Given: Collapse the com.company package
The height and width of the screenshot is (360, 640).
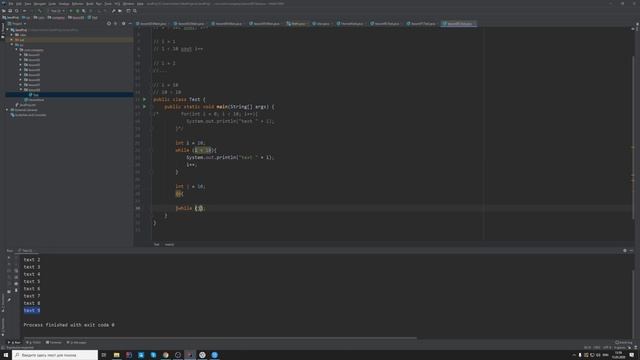Looking at the screenshot, I should [x=17, y=50].
